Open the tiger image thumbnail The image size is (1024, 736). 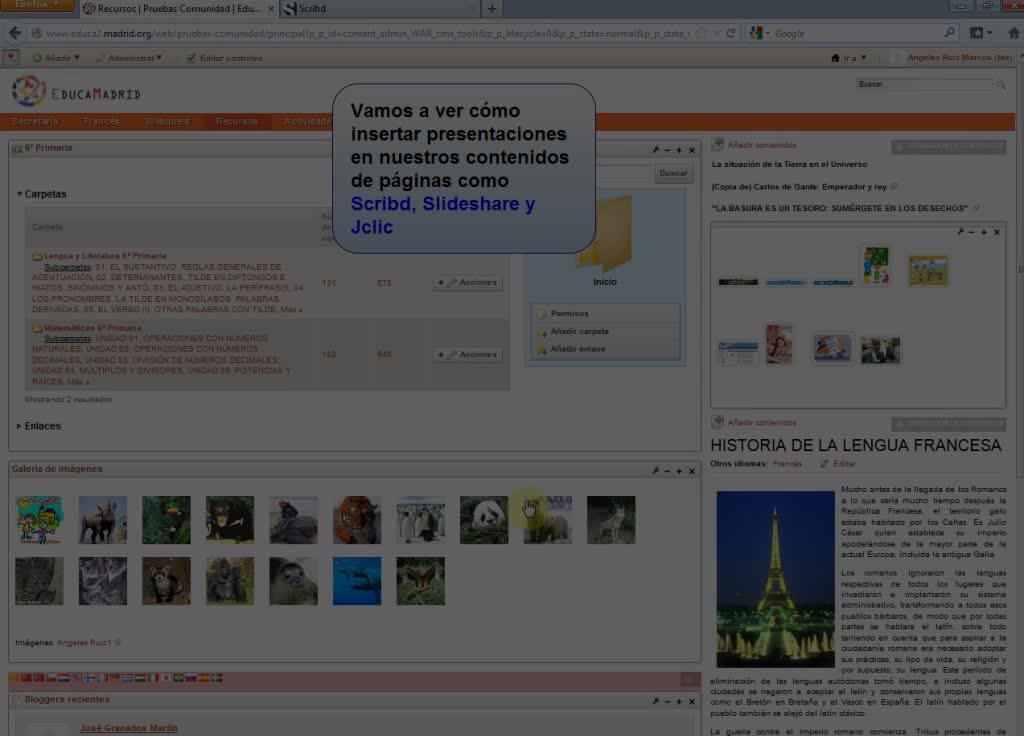(357, 520)
